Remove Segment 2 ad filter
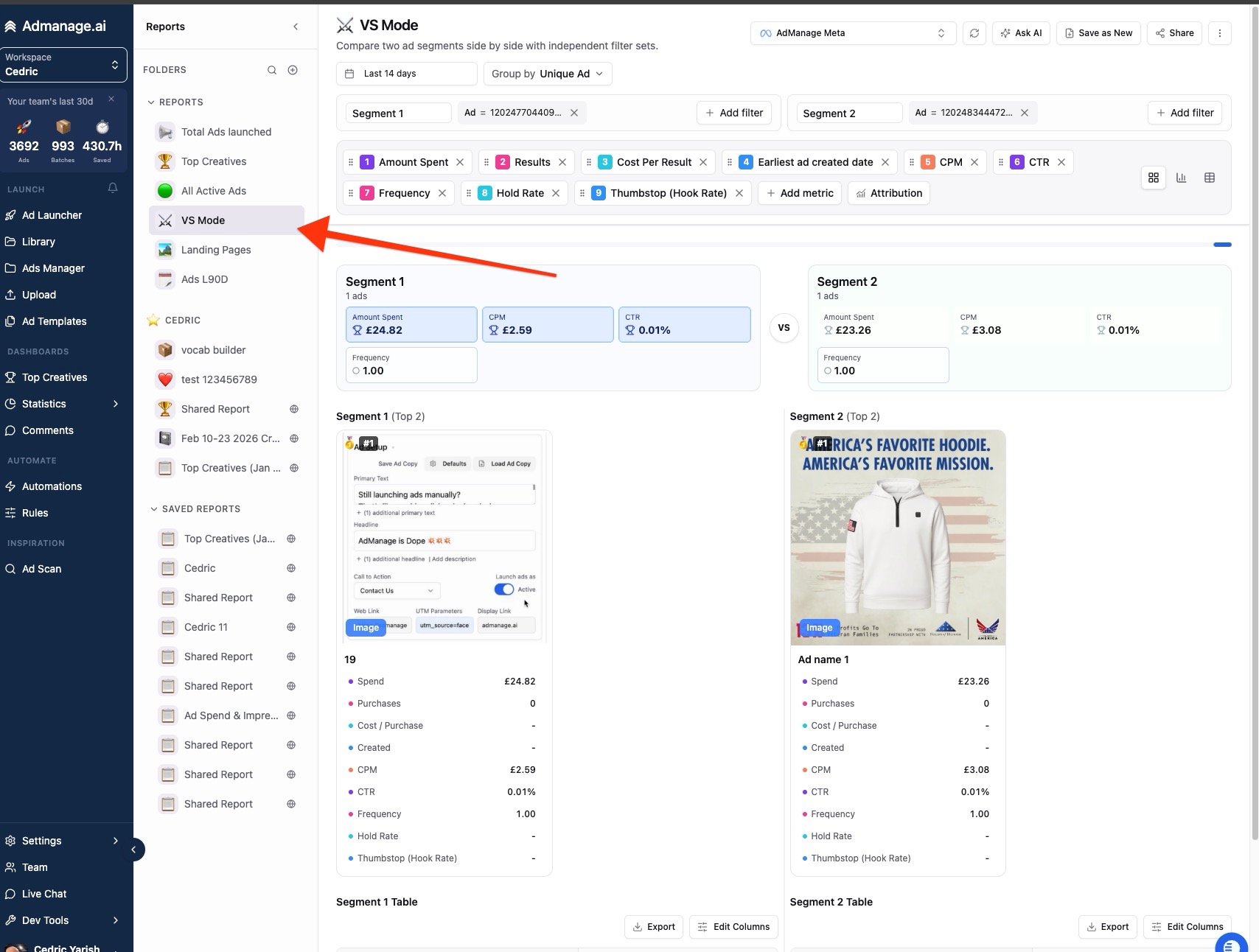Viewport: 1259px width, 952px height. tap(1025, 113)
